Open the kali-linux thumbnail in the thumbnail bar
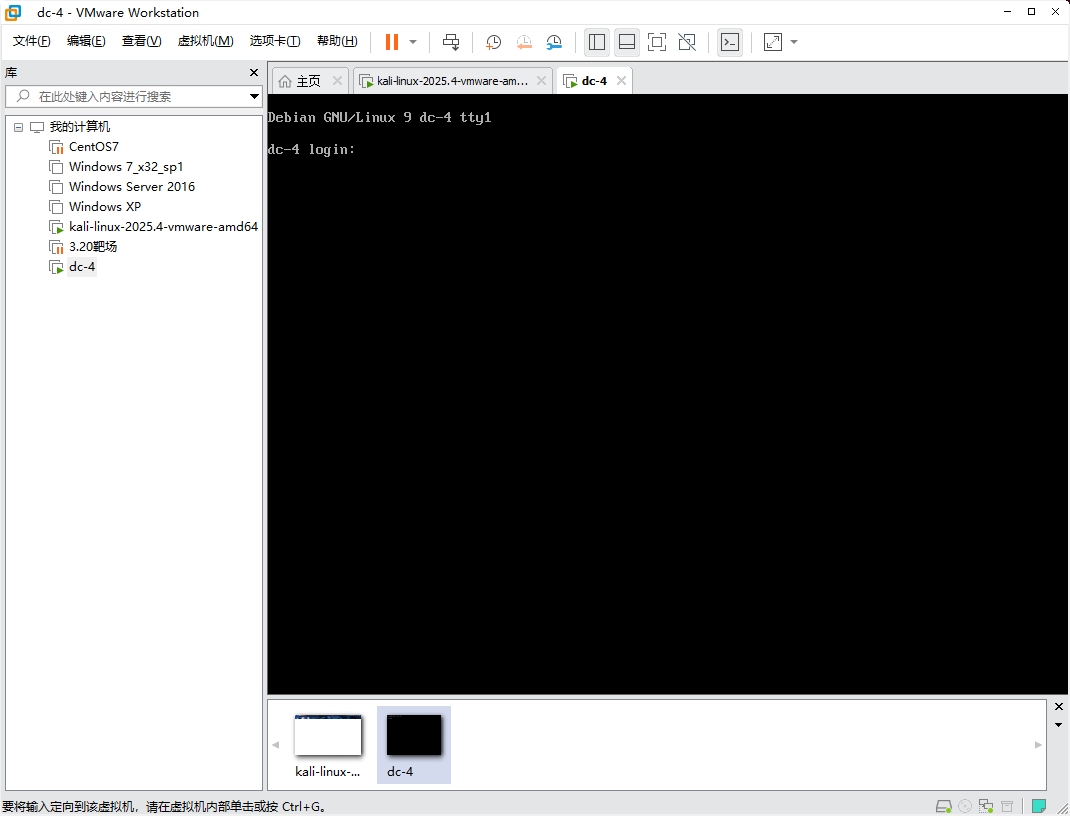Viewport: 1070px width, 816px height. pos(328,745)
